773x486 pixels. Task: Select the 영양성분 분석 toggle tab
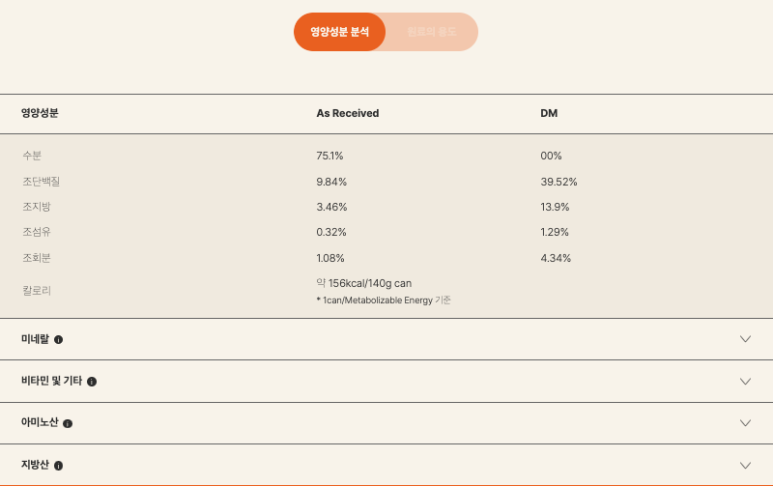[x=340, y=32]
